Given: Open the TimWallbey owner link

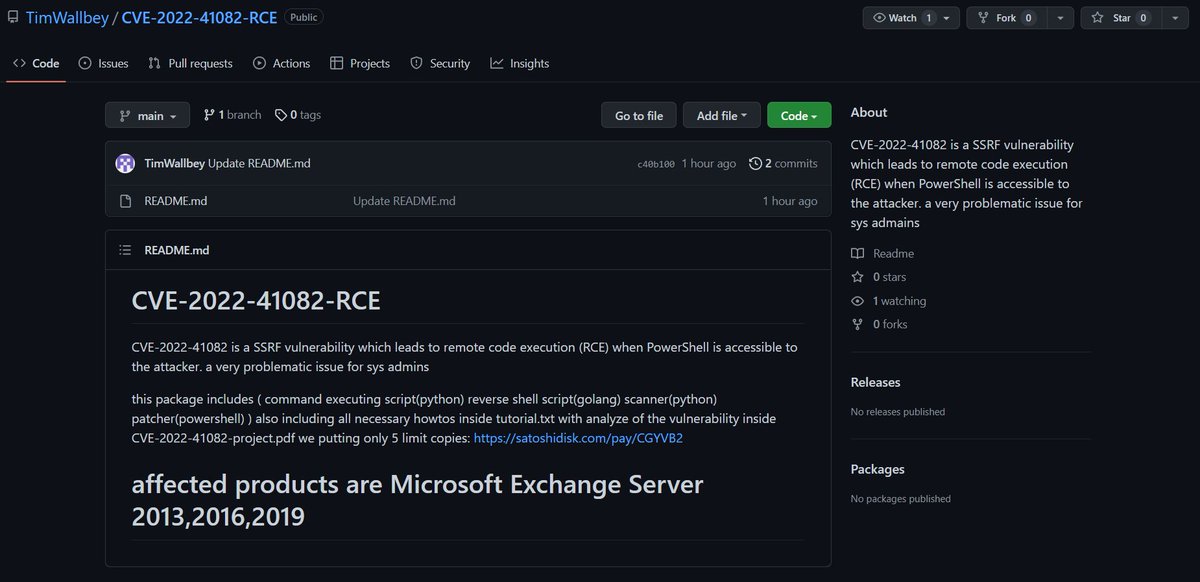Looking at the screenshot, I should click(65, 17).
